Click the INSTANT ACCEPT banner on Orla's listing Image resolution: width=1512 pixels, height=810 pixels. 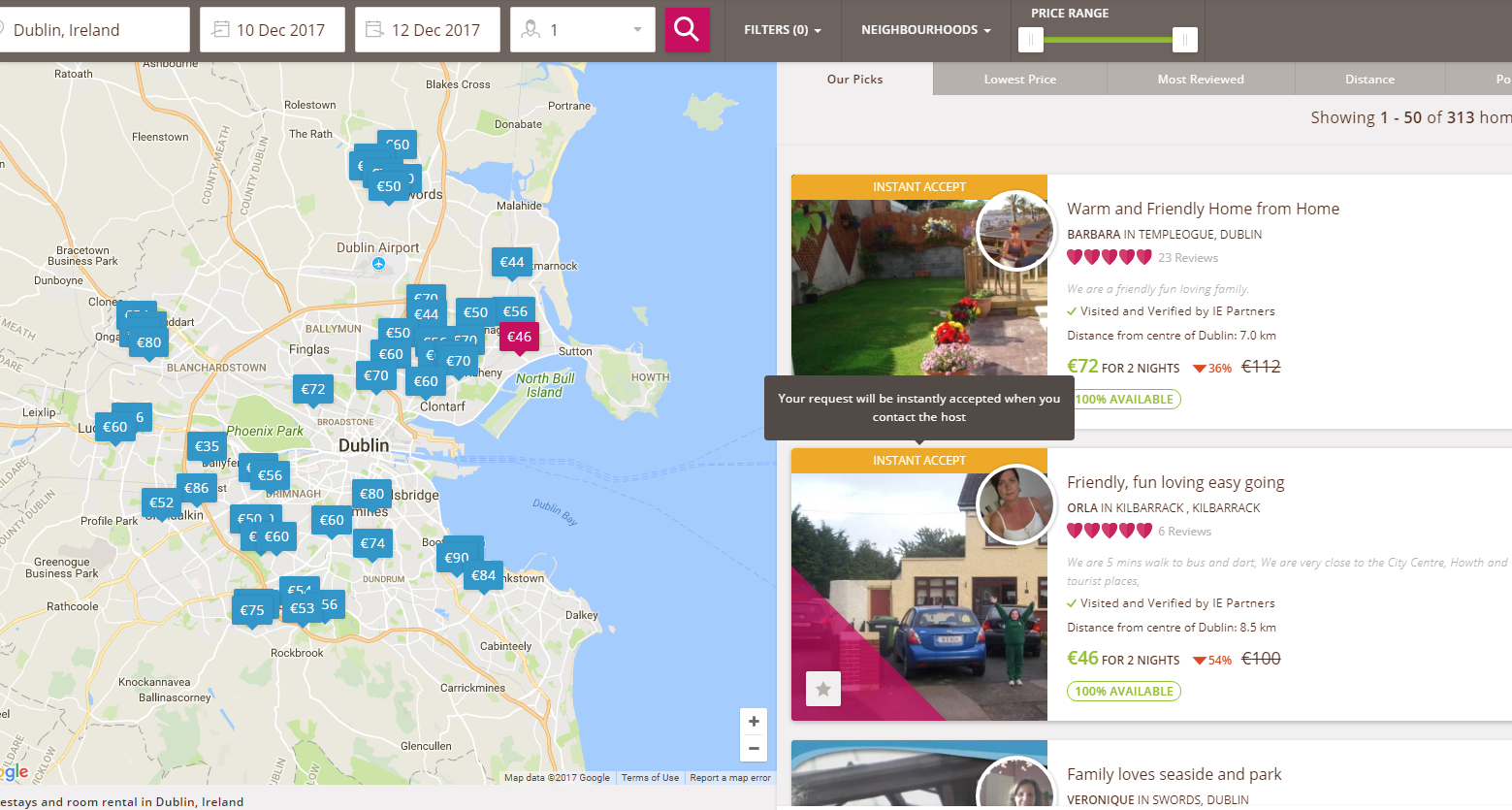pyautogui.click(x=919, y=461)
